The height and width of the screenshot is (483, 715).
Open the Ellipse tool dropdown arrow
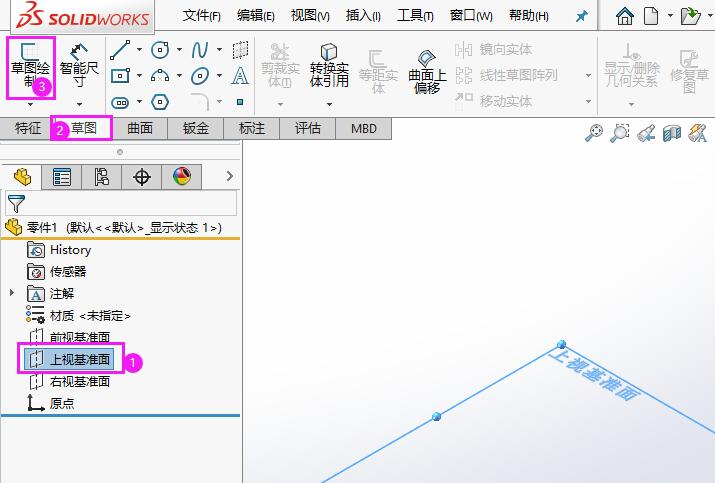click(x=219, y=75)
